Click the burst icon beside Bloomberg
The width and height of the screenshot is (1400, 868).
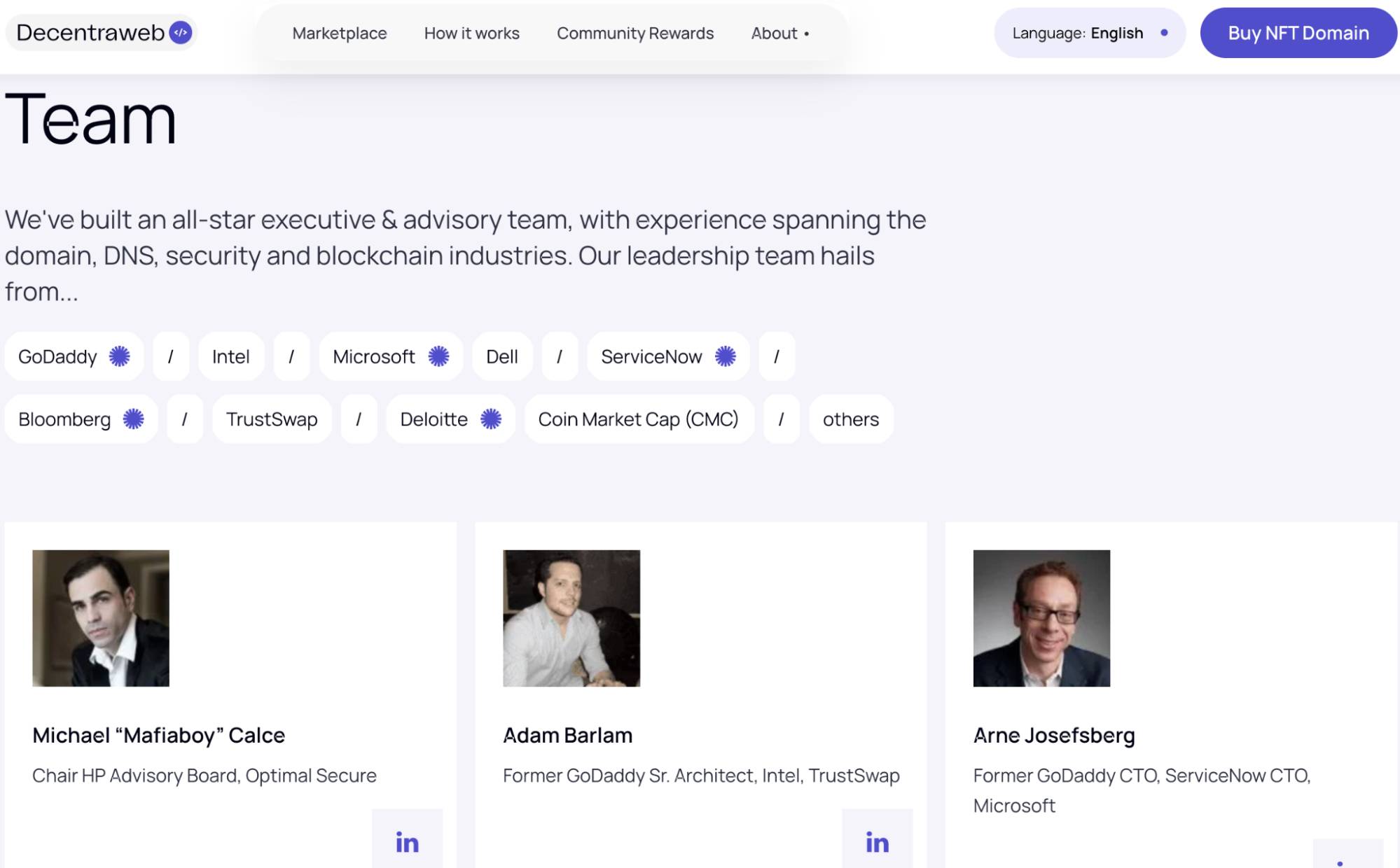coord(131,419)
